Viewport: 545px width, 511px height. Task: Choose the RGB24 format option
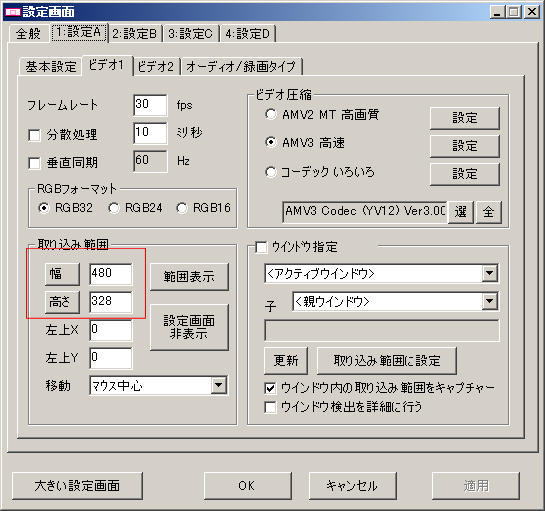coord(114,208)
